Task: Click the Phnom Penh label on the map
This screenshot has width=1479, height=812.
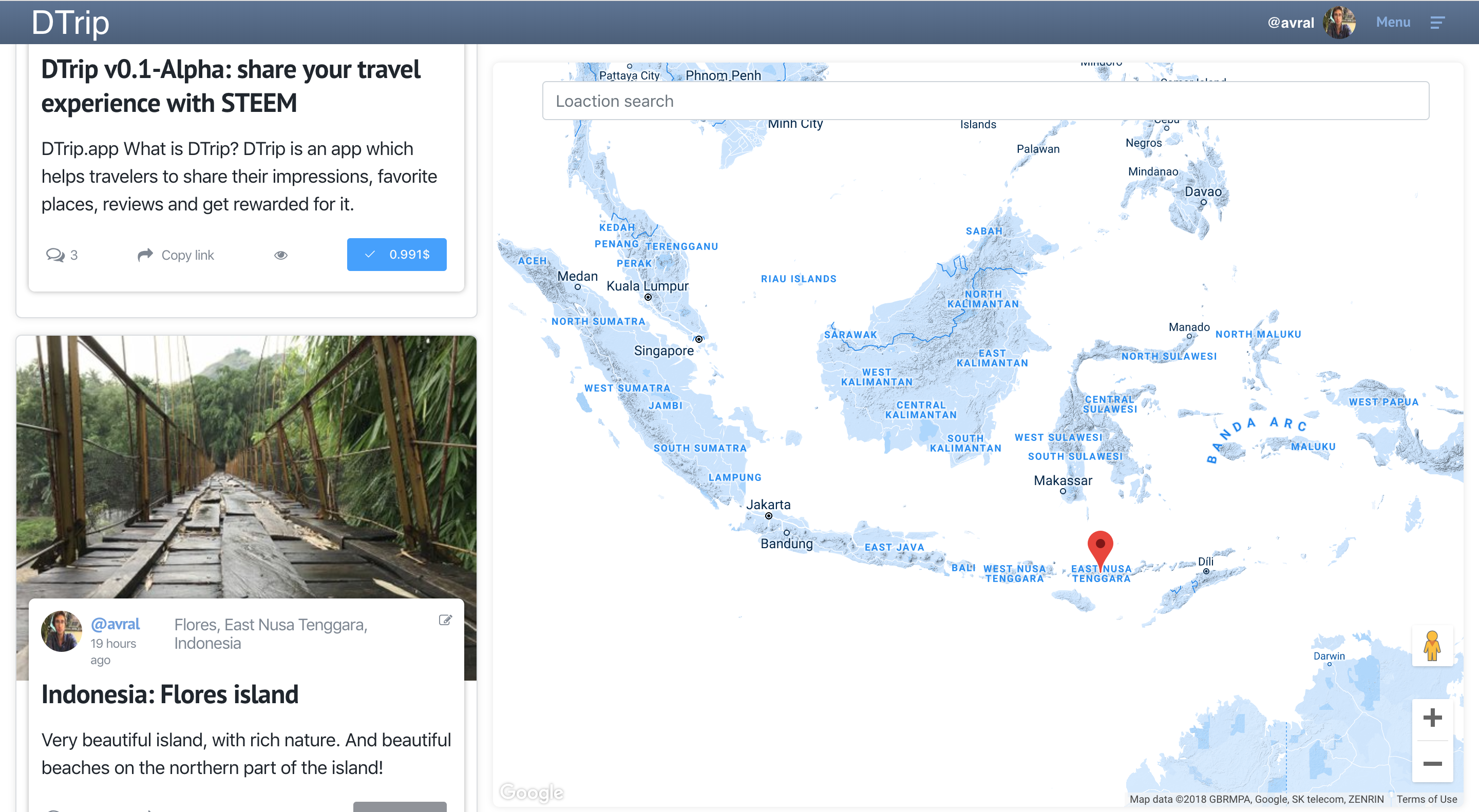Action: coord(723,75)
